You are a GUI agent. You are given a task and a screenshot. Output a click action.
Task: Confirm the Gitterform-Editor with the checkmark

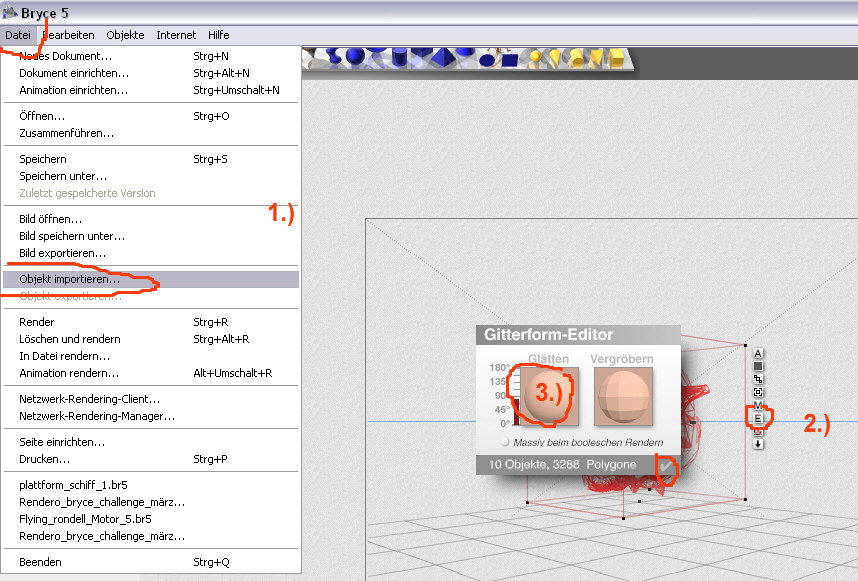pyautogui.click(x=665, y=466)
